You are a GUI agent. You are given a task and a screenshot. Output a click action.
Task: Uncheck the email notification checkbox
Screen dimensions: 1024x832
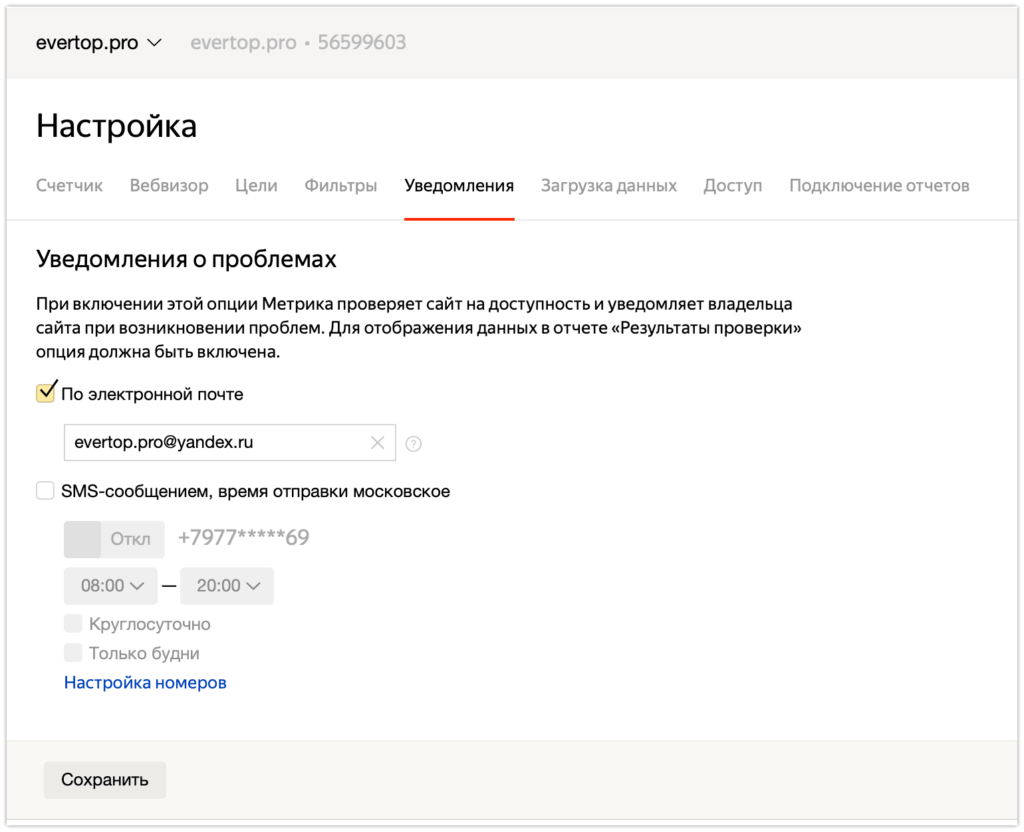click(x=46, y=394)
